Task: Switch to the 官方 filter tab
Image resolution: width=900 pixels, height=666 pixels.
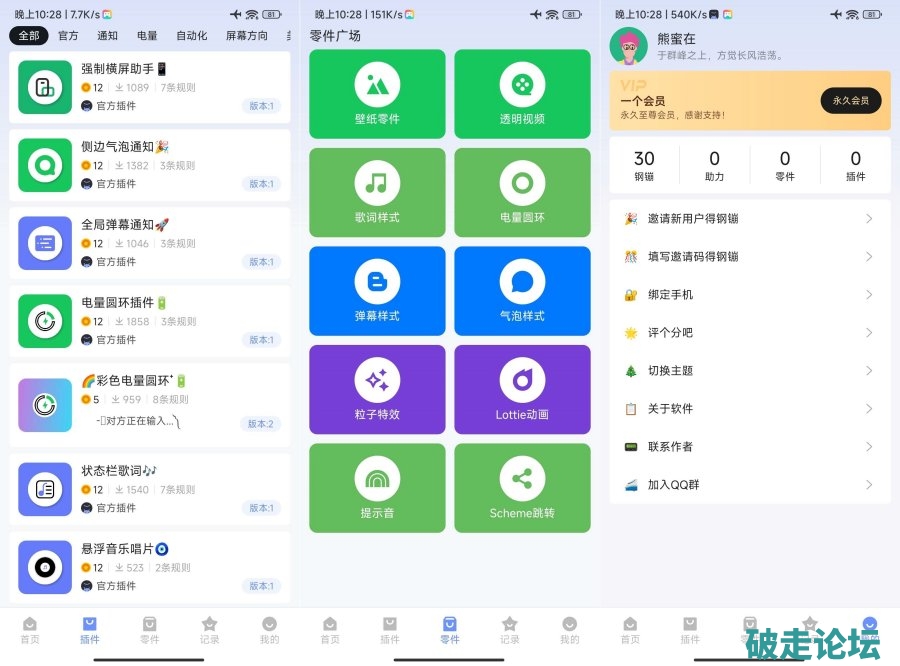Action: pyautogui.click(x=68, y=36)
